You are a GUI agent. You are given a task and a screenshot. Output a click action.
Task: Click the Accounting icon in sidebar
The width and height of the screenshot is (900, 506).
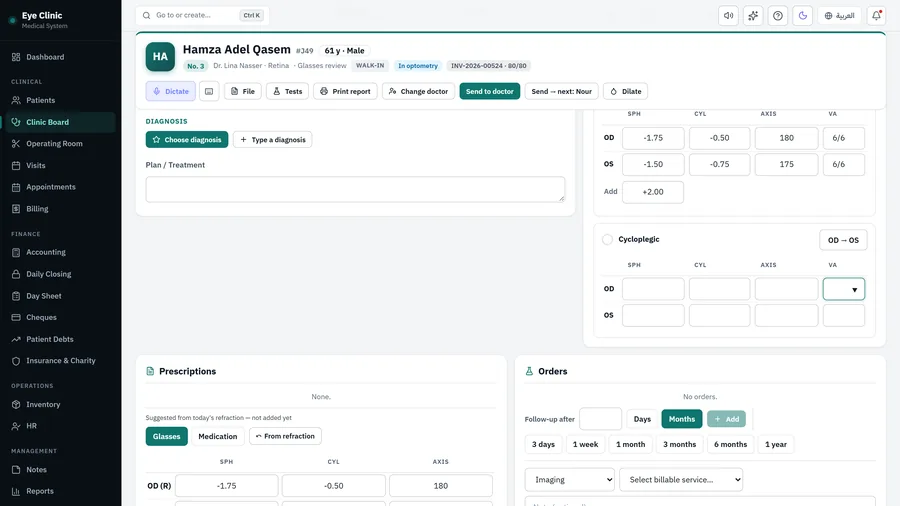tap(16, 252)
